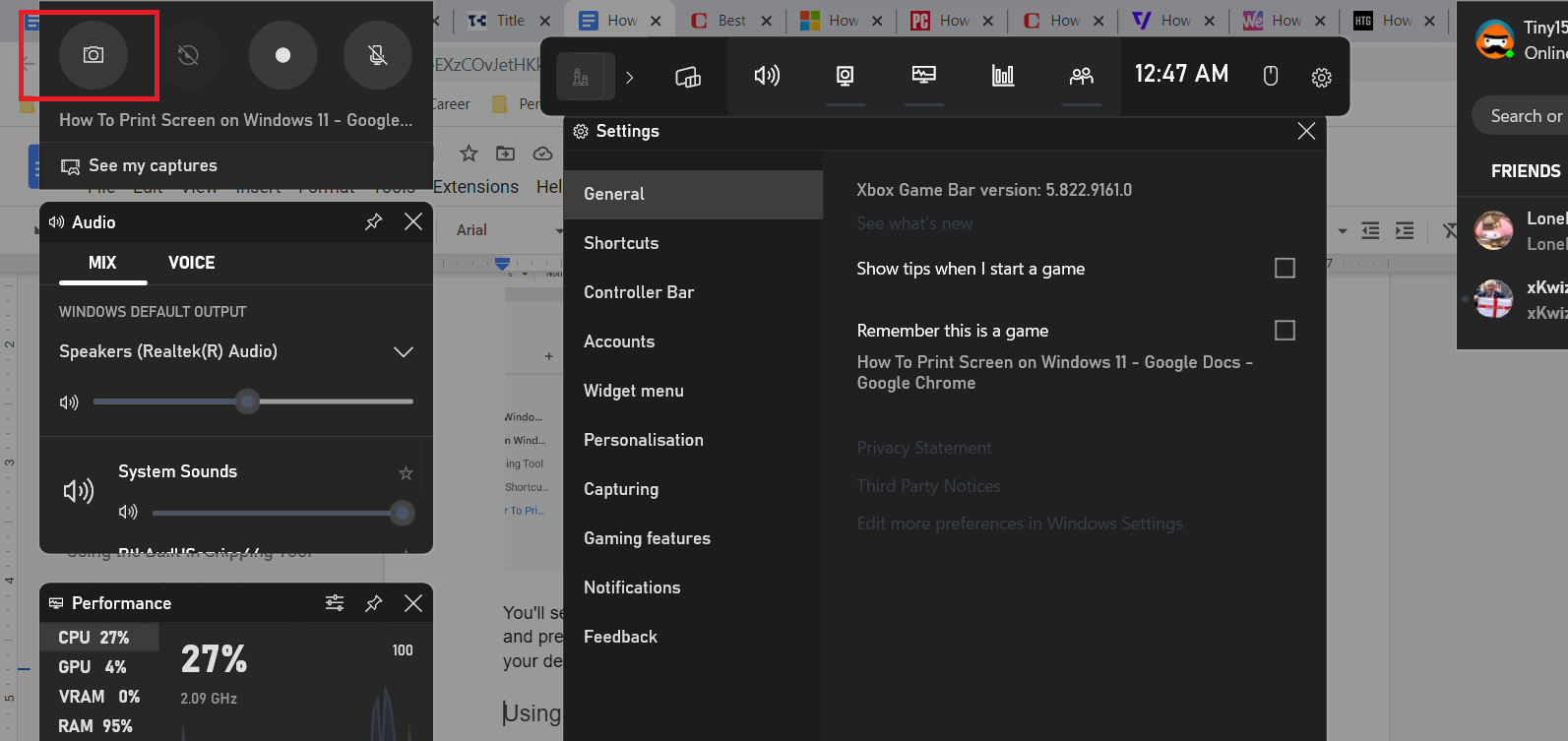1568x741 pixels.
Task: Expand the chevron beside the widget menu icon
Action: [630, 77]
